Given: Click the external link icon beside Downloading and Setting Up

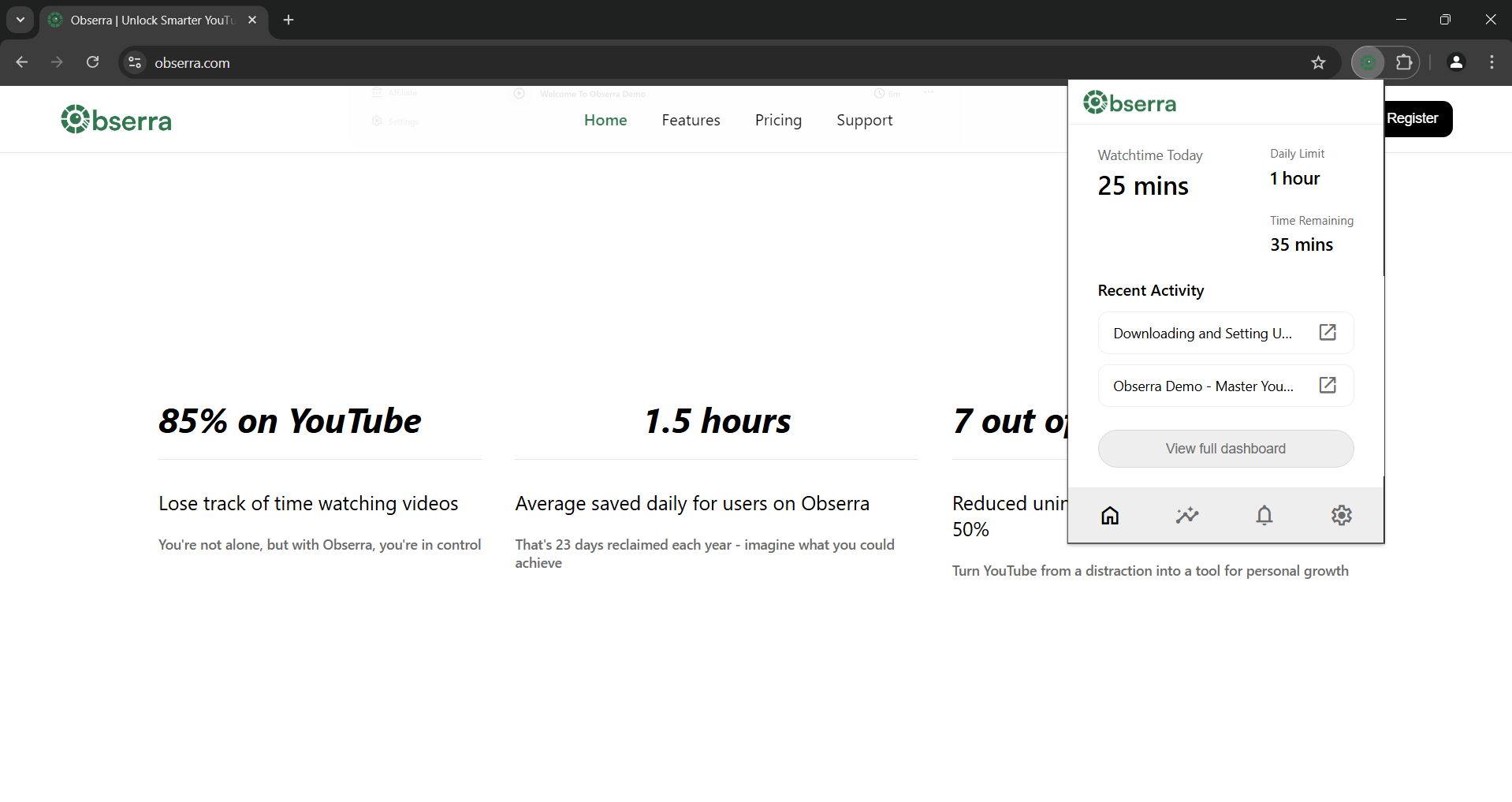Looking at the screenshot, I should (1328, 333).
